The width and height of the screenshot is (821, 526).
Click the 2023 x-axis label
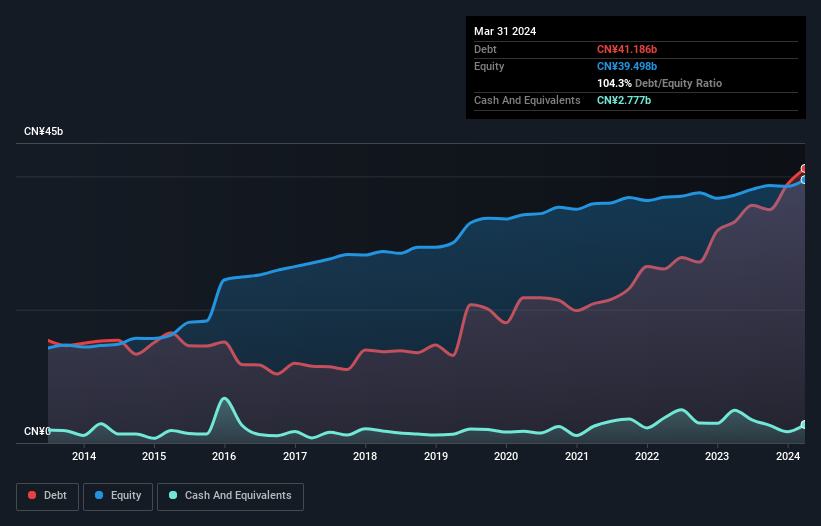(x=717, y=456)
